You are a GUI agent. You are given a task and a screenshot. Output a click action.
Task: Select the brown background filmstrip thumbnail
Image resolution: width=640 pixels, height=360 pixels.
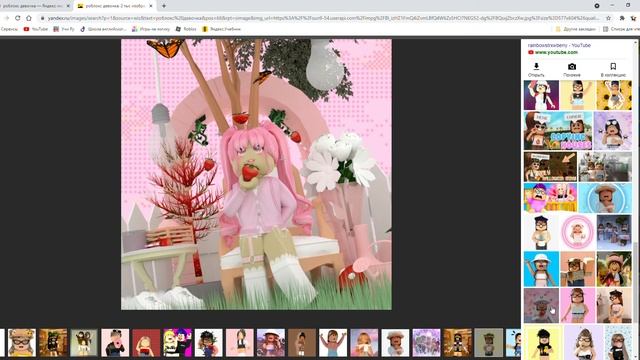coord(302,343)
